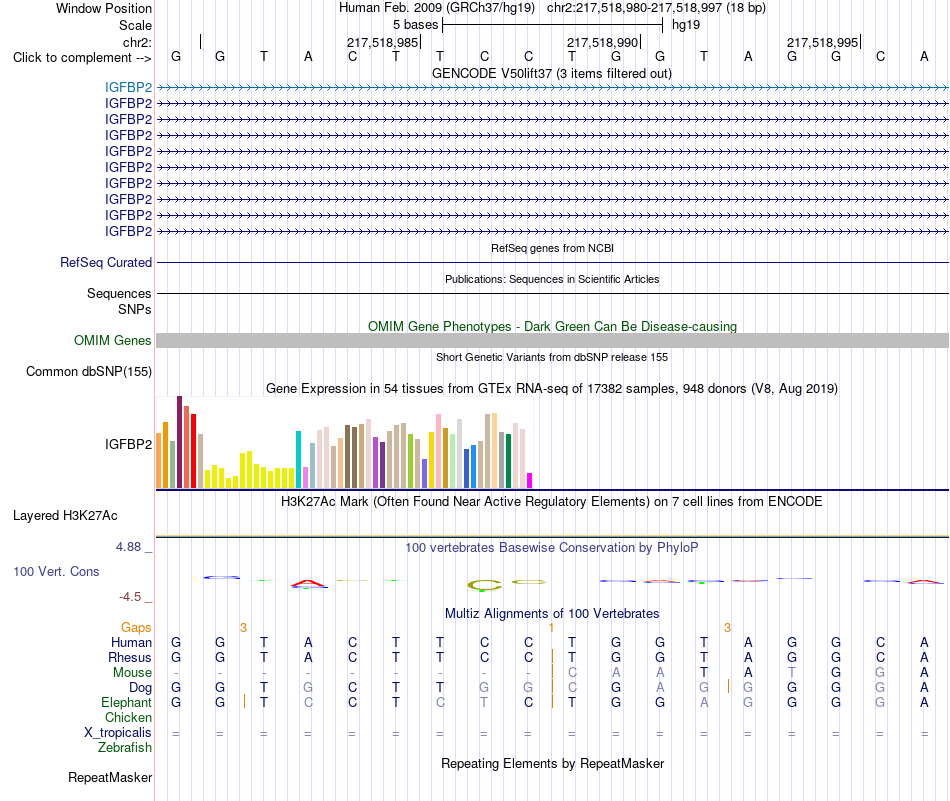Click the chr2:217,518,980-217,518,997 position text

pyautogui.click(x=656, y=8)
